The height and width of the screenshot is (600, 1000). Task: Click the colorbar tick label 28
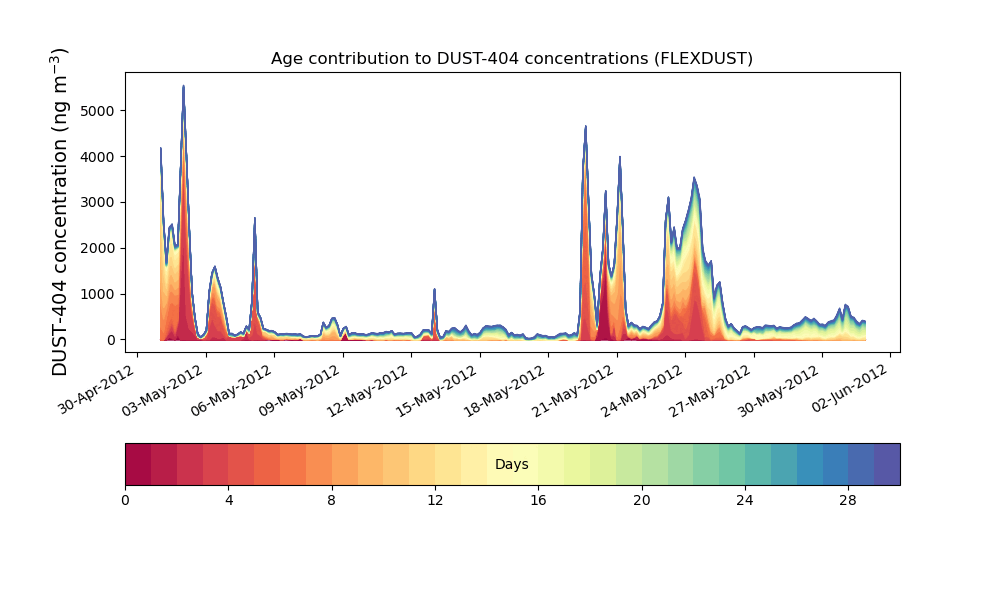(848, 501)
